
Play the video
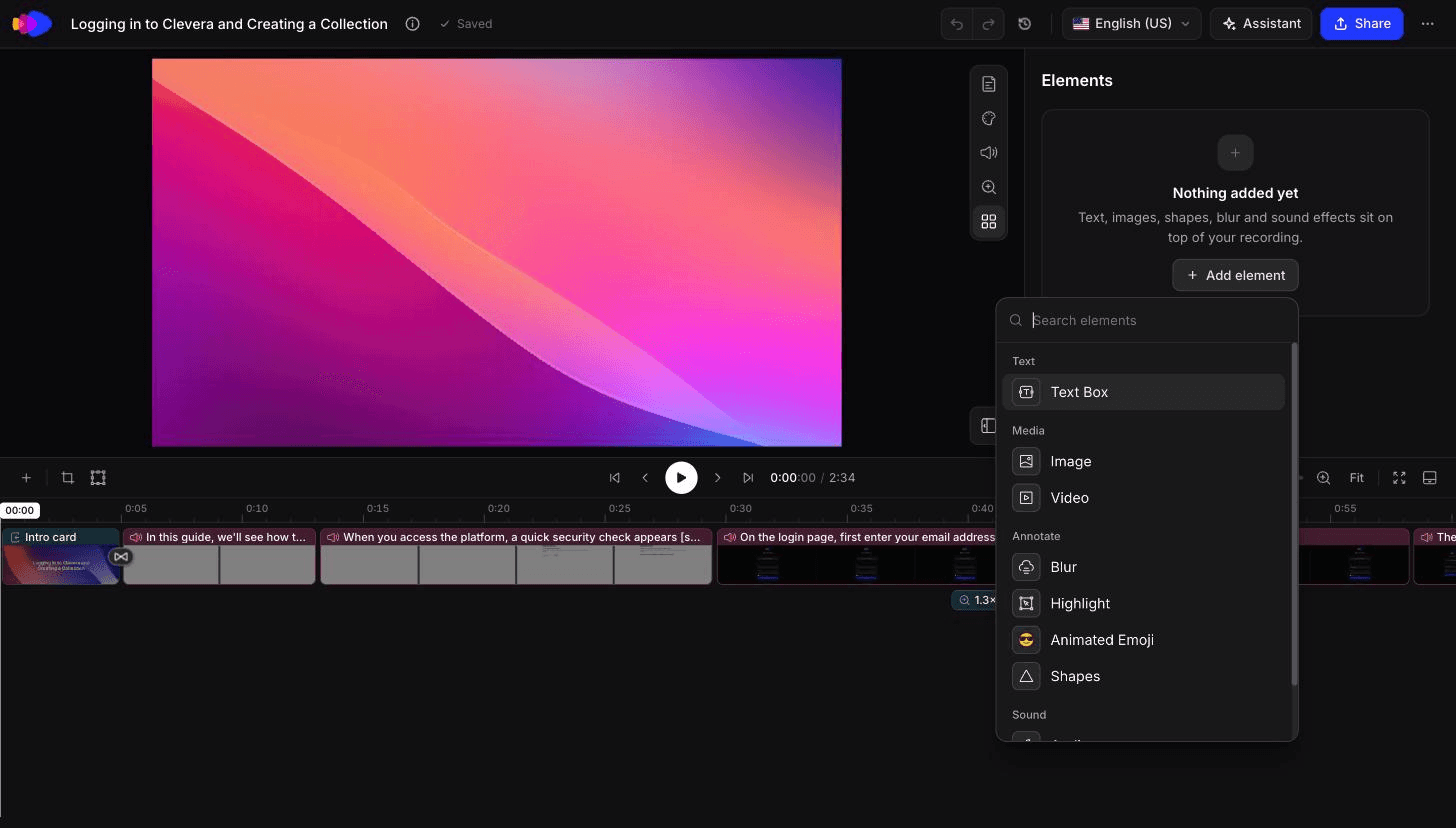[681, 478]
